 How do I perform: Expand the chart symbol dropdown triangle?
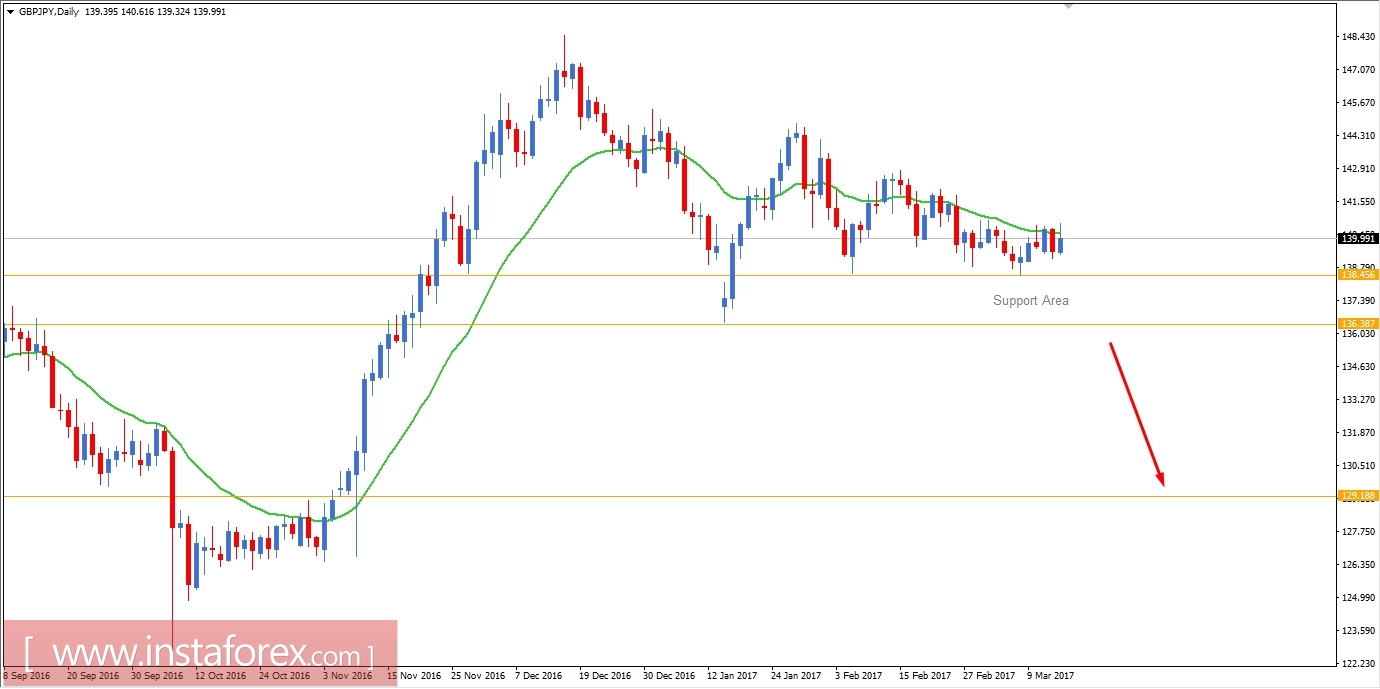pyautogui.click(x=11, y=11)
